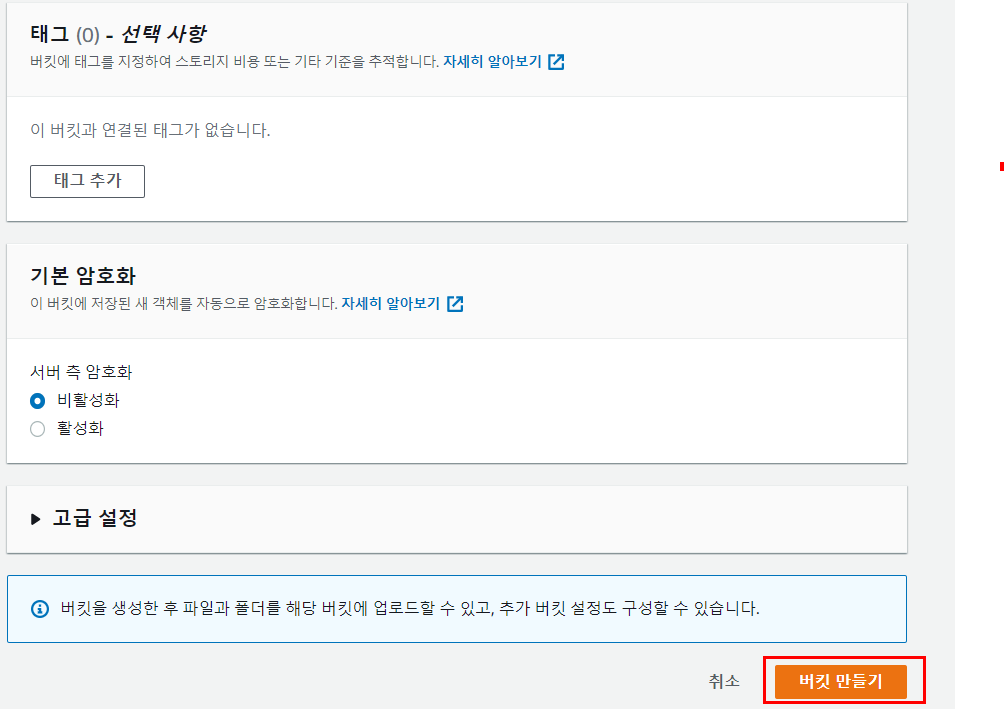Viewport: 1004px width, 709px height.
Task: Click the 취소 button
Action: tap(724, 681)
